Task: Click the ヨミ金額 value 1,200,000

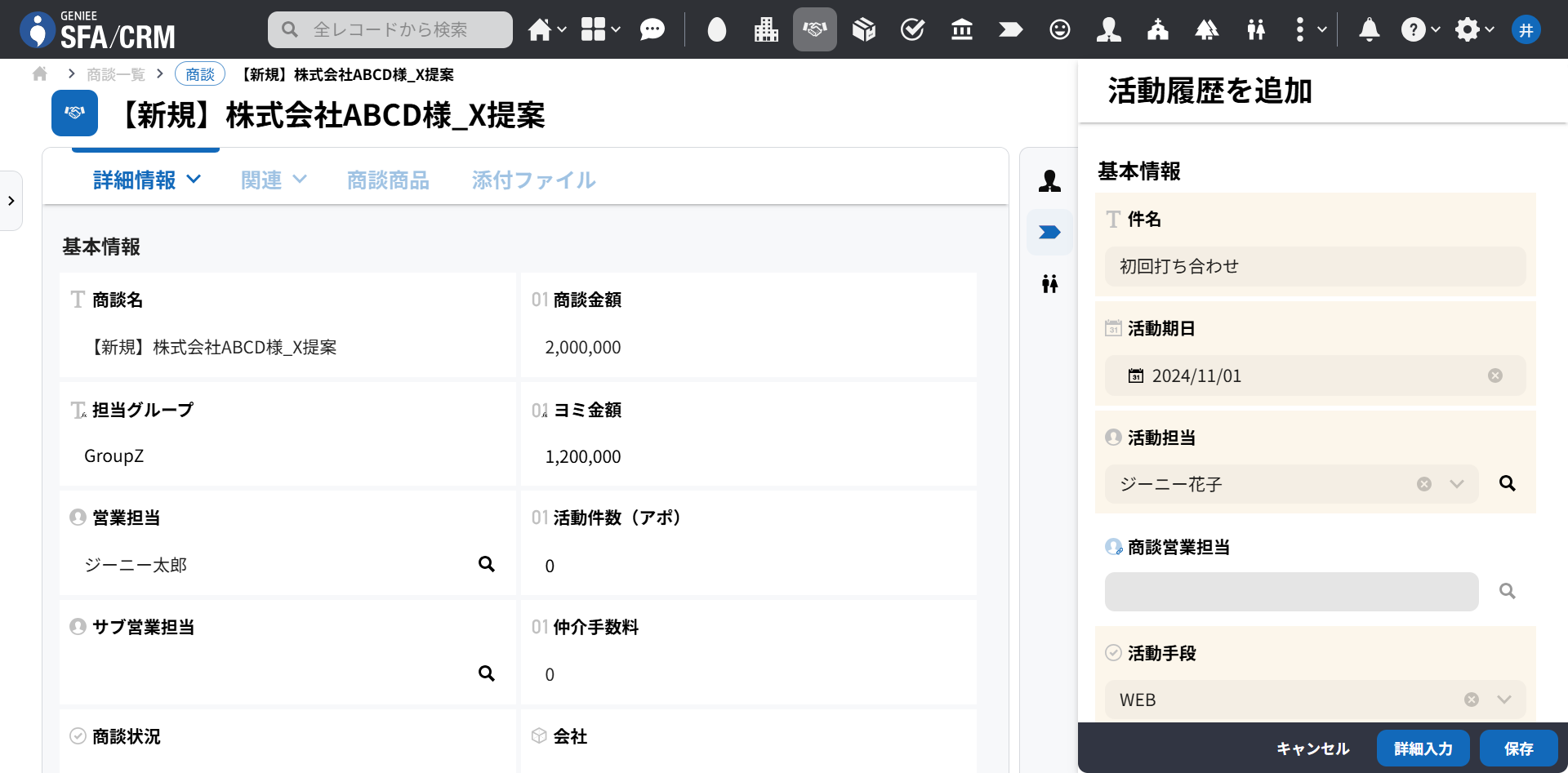Action: coord(583,457)
